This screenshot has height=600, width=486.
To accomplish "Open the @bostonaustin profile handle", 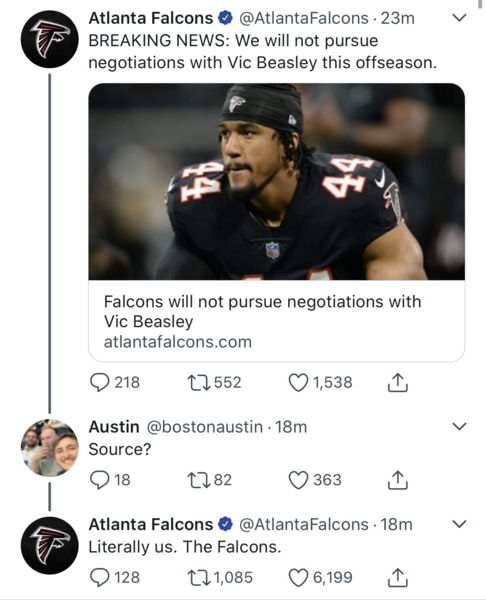I will coord(205,427).
